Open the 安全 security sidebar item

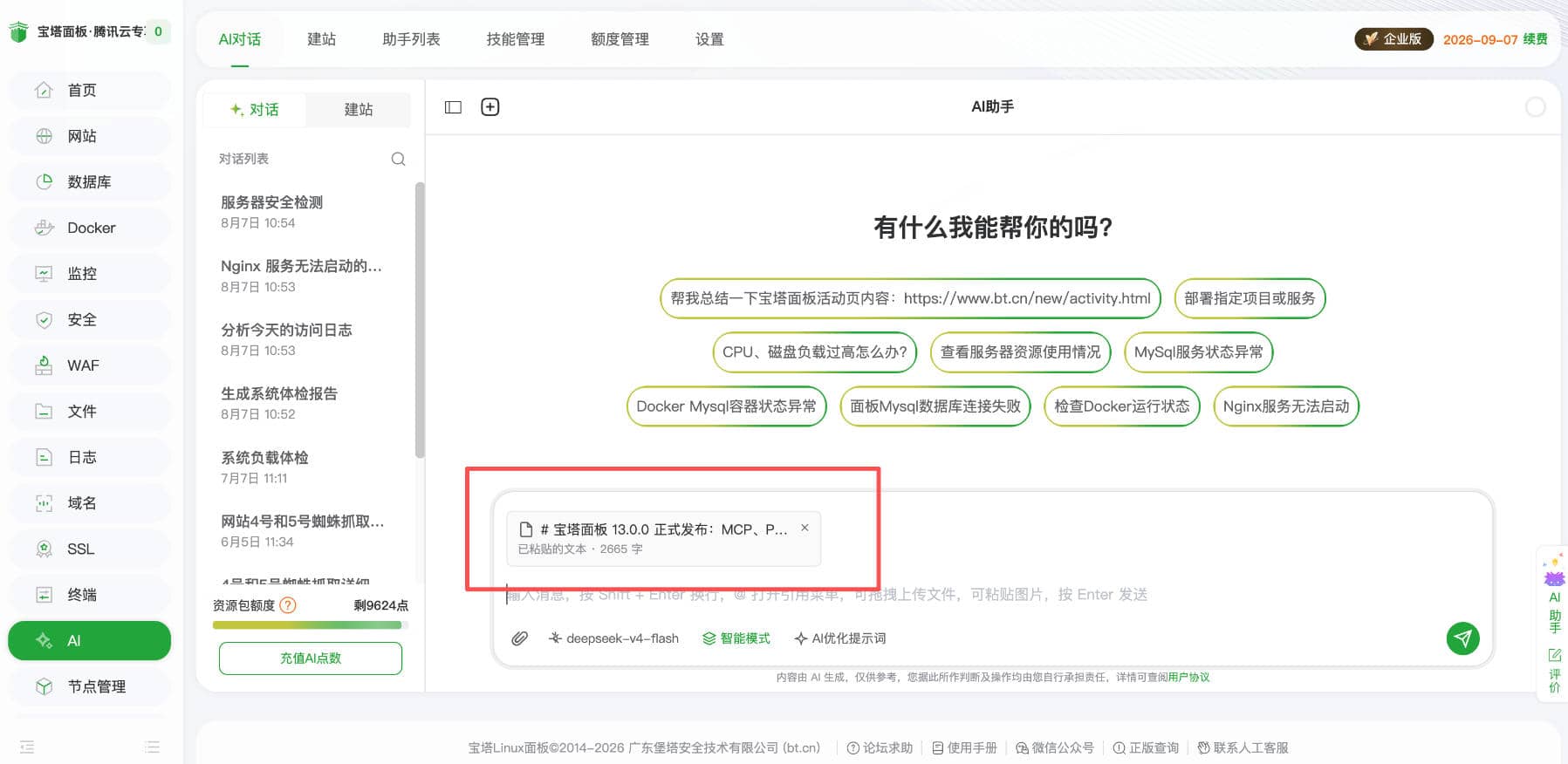coord(89,320)
